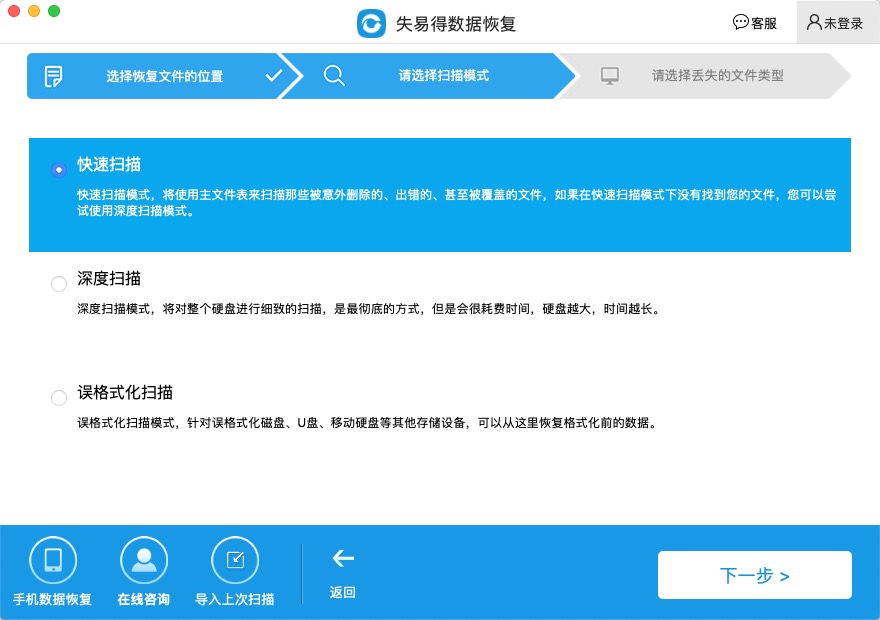Open 手机数据恢复 phone recovery icon

point(53,560)
